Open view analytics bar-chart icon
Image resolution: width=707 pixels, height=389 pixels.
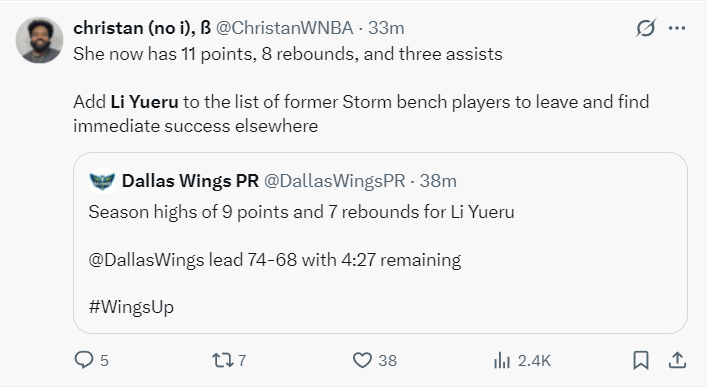501,360
